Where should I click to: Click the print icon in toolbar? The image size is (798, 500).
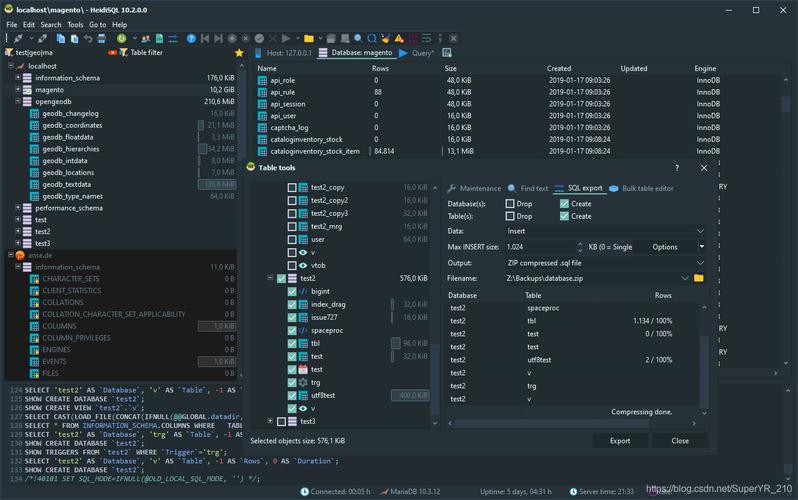point(102,39)
